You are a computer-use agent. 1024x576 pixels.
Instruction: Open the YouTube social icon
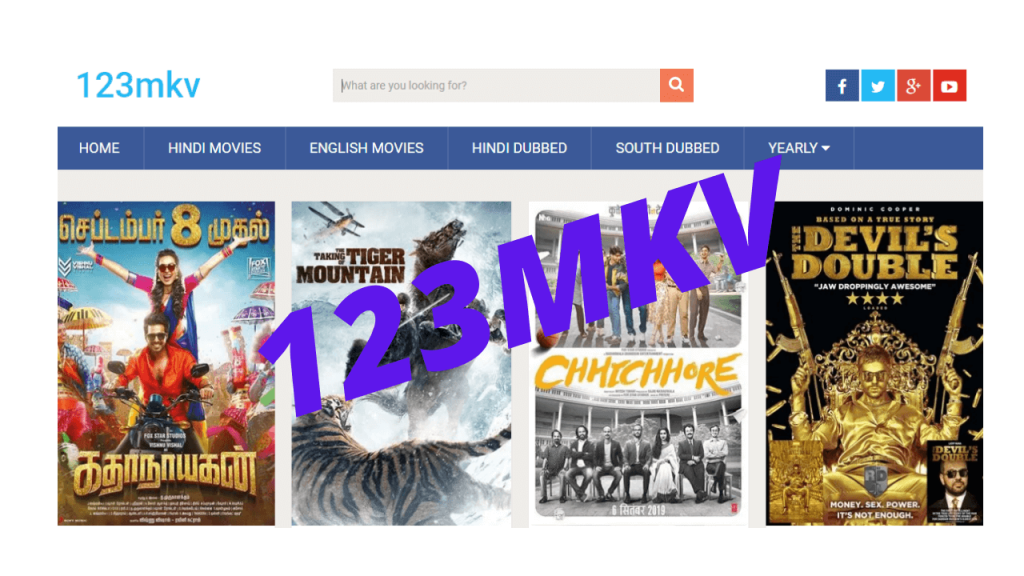950,86
